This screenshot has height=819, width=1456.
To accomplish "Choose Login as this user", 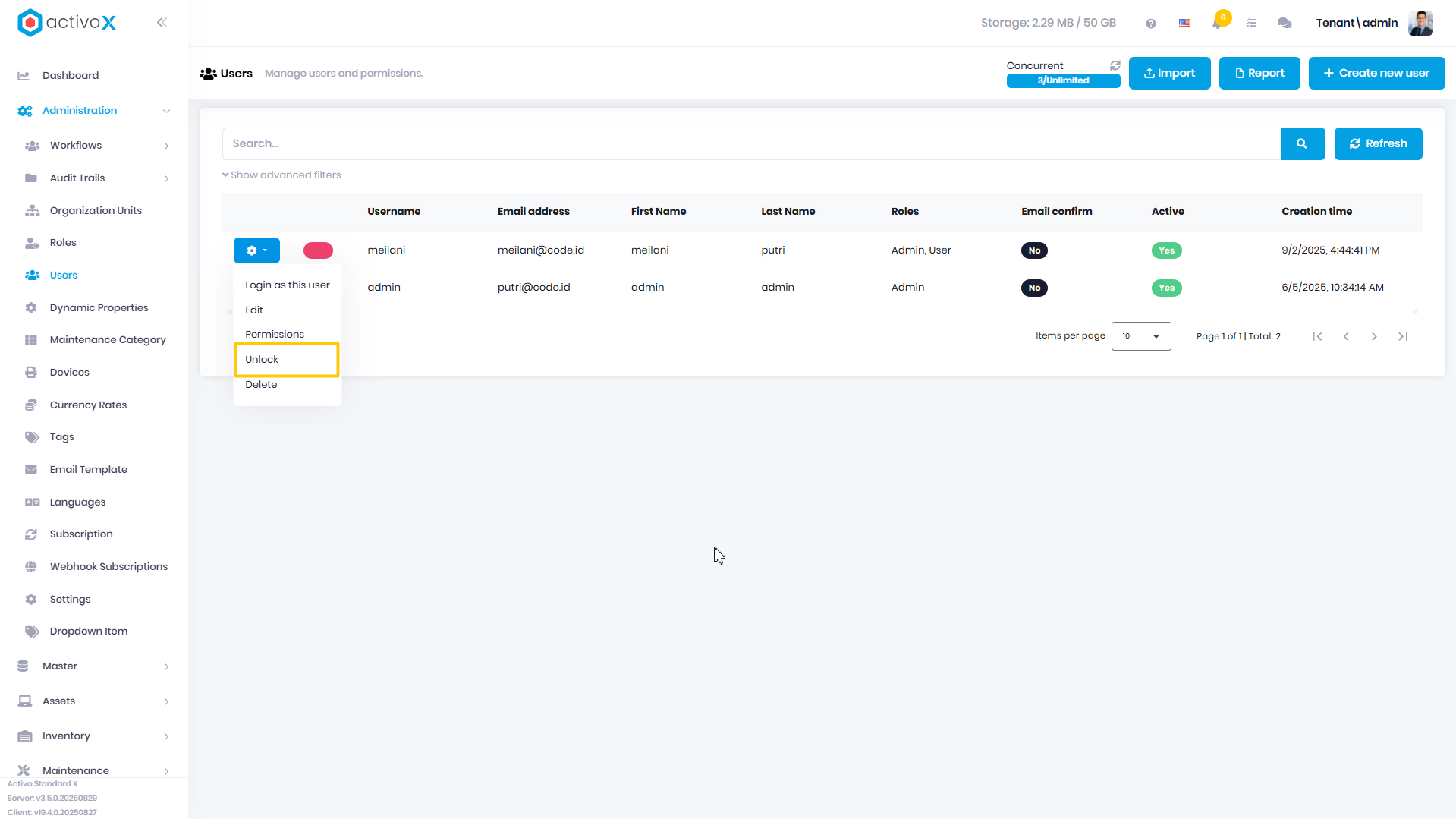I will point(288,285).
